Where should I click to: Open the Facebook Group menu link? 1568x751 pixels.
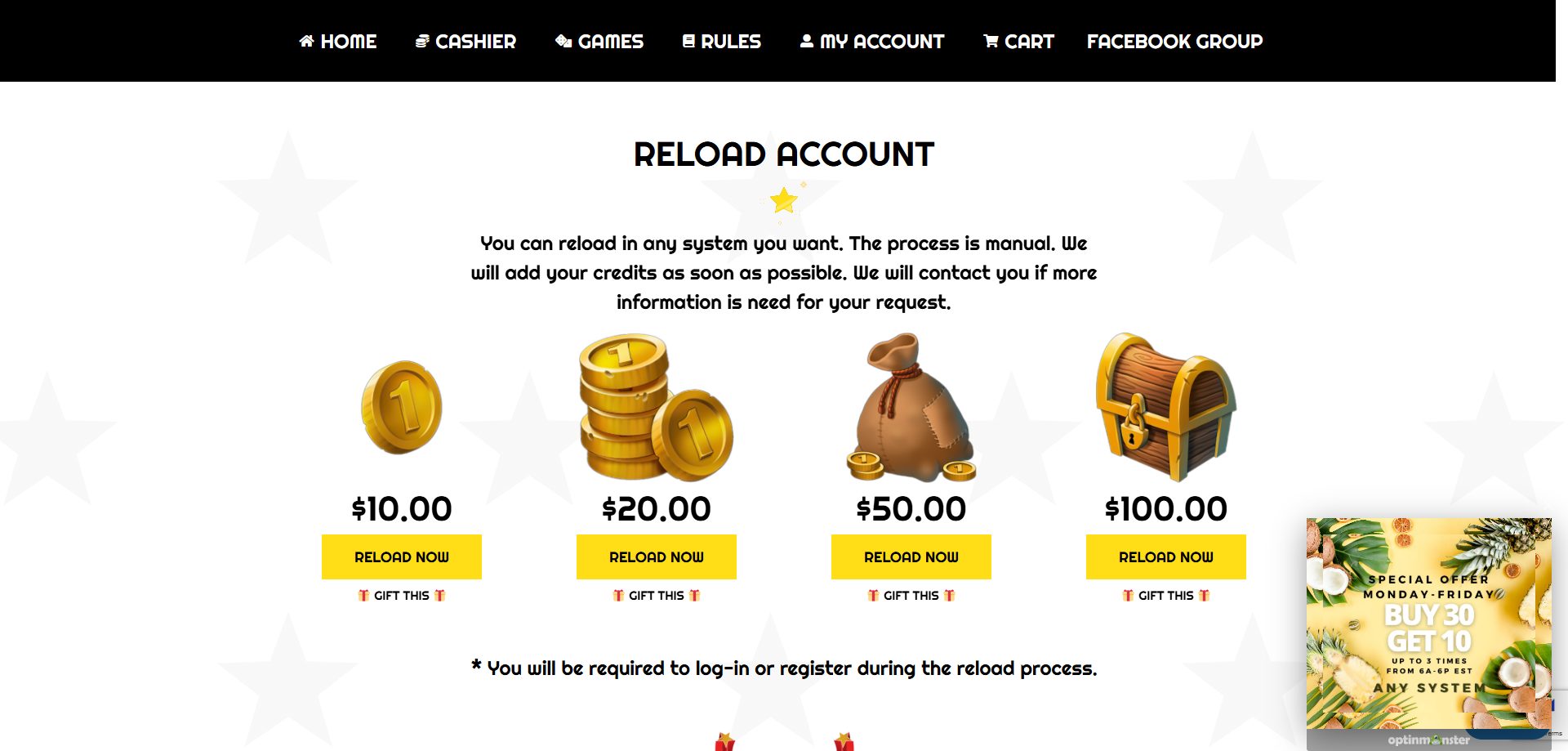pos(1174,41)
